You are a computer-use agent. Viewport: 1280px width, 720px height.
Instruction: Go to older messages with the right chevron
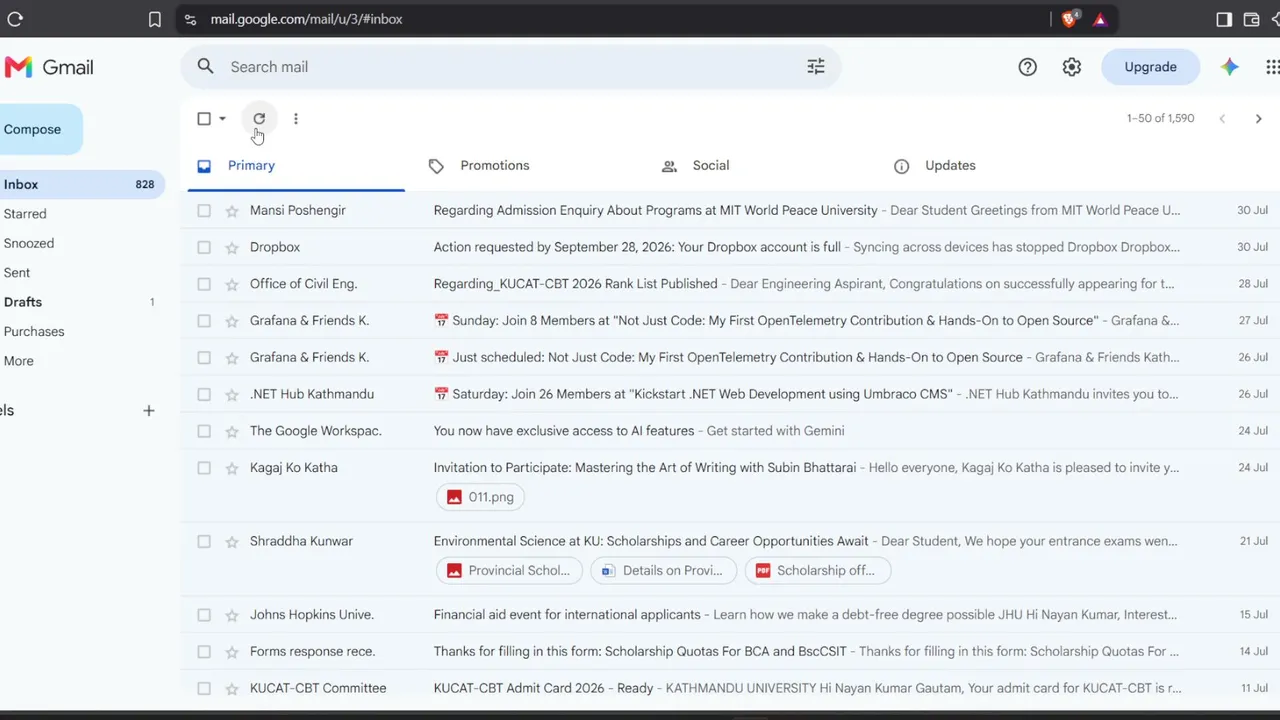[1259, 118]
